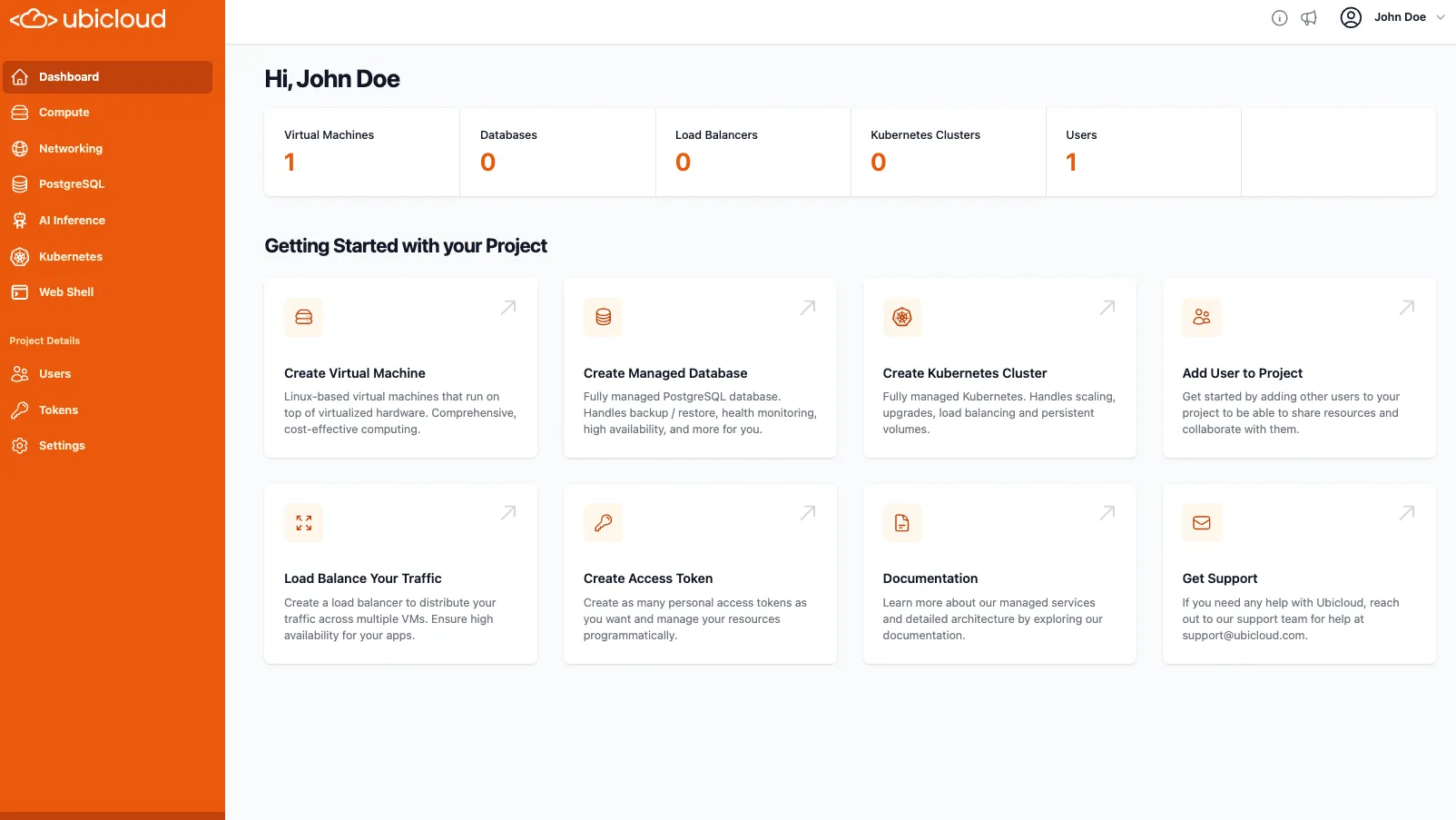Click the Virtual Machines count tile
Image resolution: width=1456 pixels, height=820 pixels.
[361, 152]
